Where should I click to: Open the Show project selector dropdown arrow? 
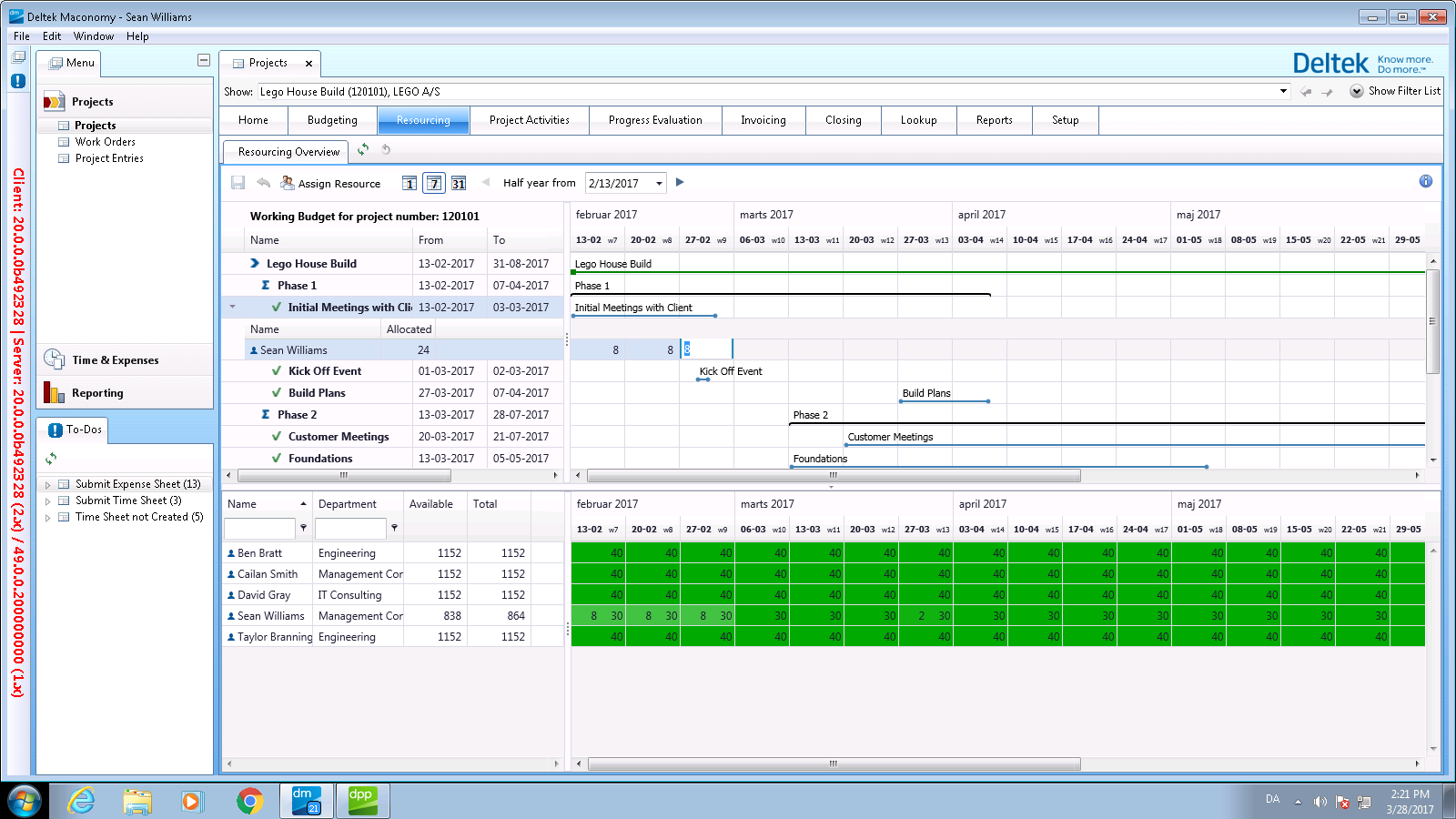coord(1283,91)
